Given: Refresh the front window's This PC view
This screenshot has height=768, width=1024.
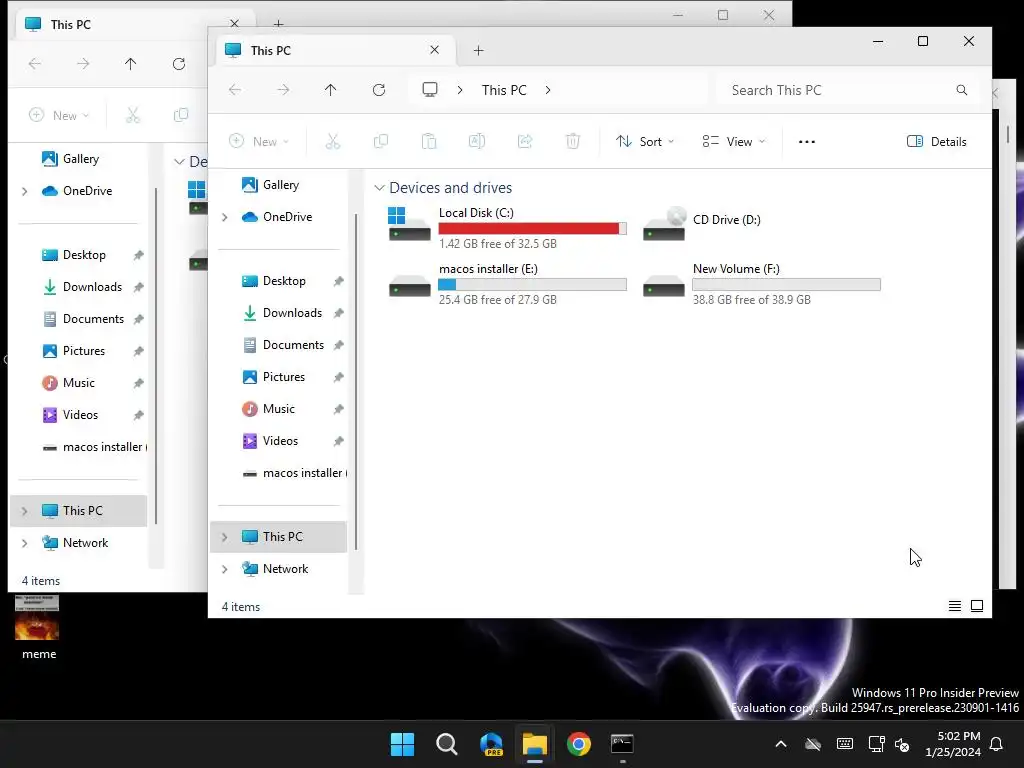Looking at the screenshot, I should point(379,90).
